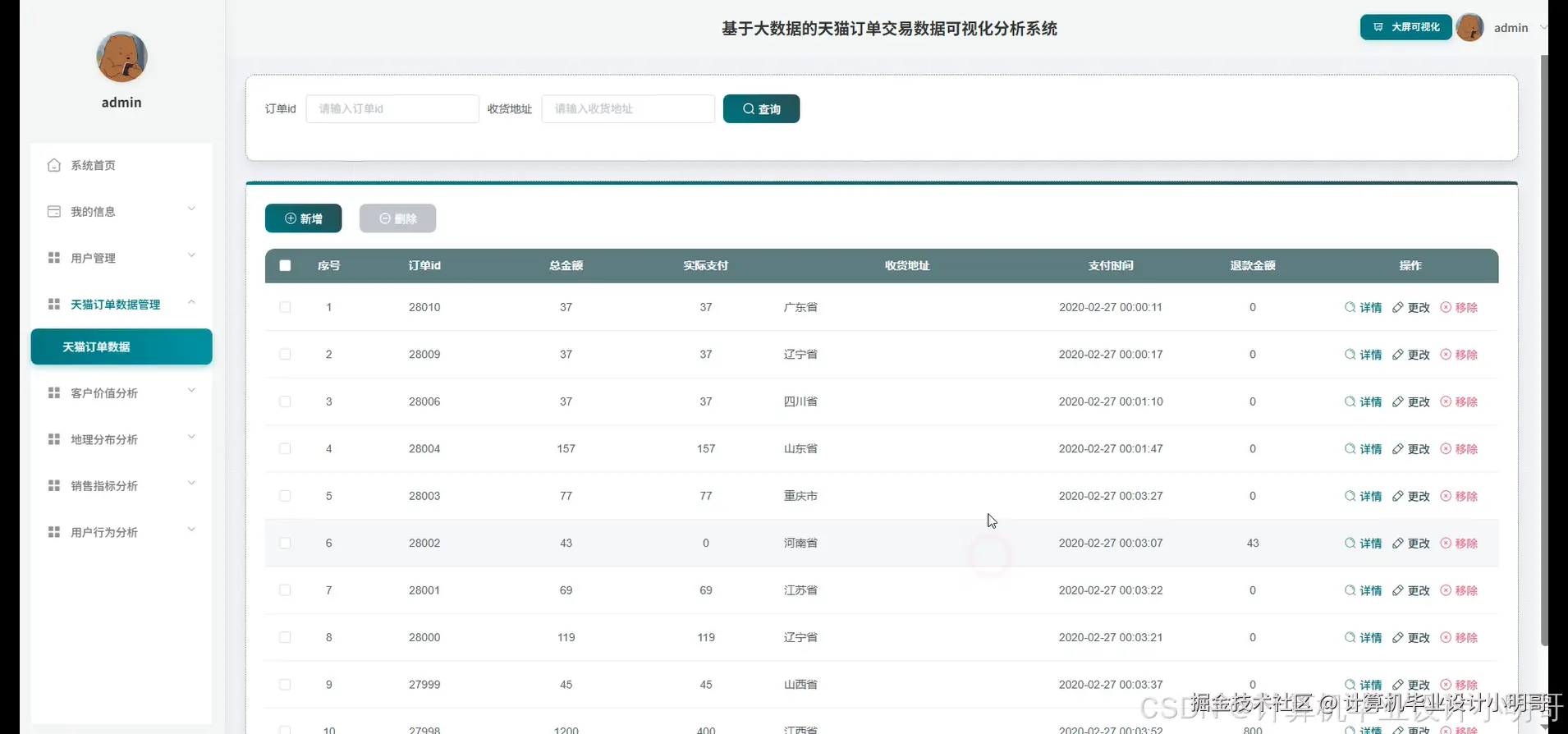This screenshot has width=1568, height=734.
Task: Edit order 28010 with 更改
Action: 1411,307
